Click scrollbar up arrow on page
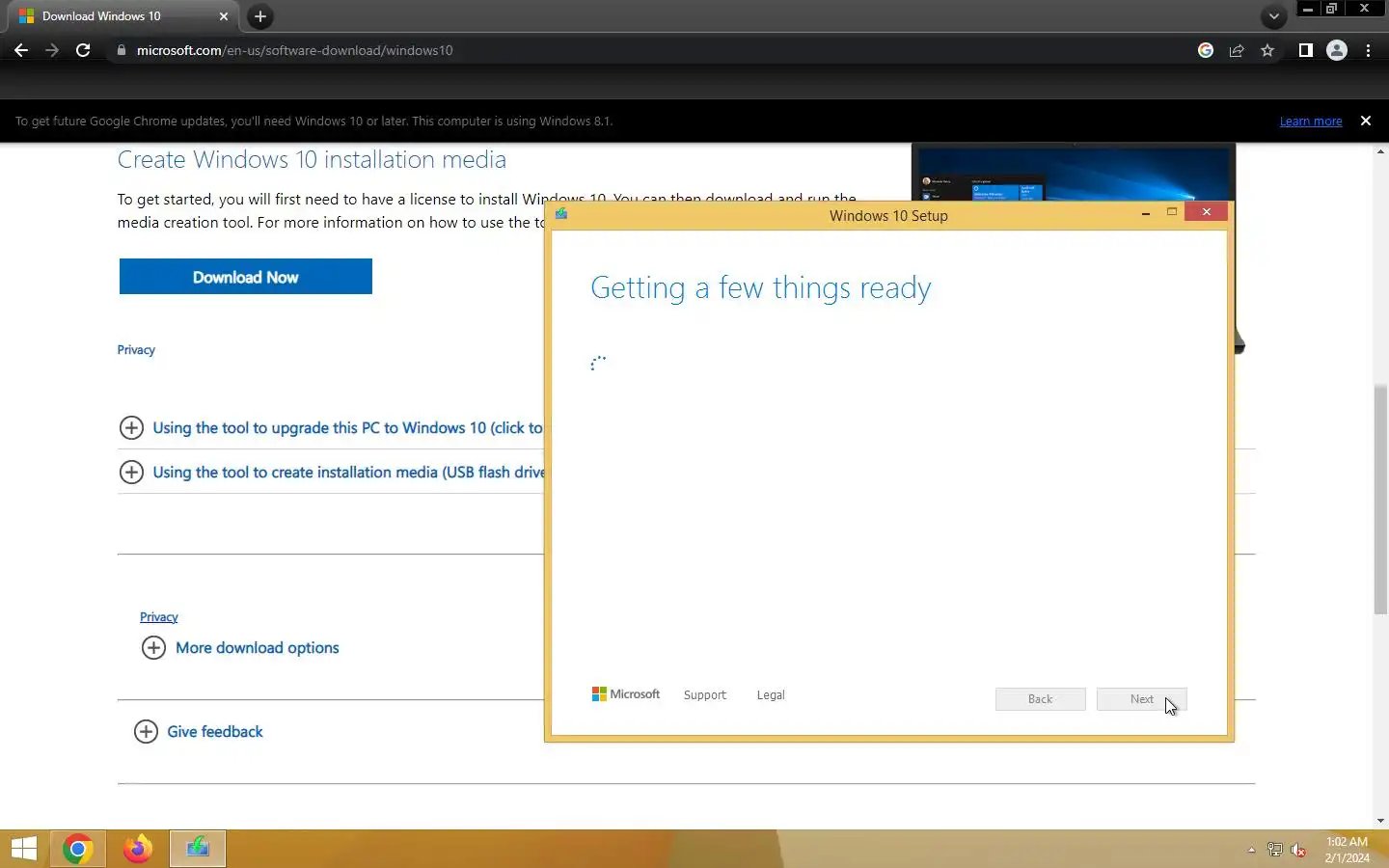 point(1380,151)
